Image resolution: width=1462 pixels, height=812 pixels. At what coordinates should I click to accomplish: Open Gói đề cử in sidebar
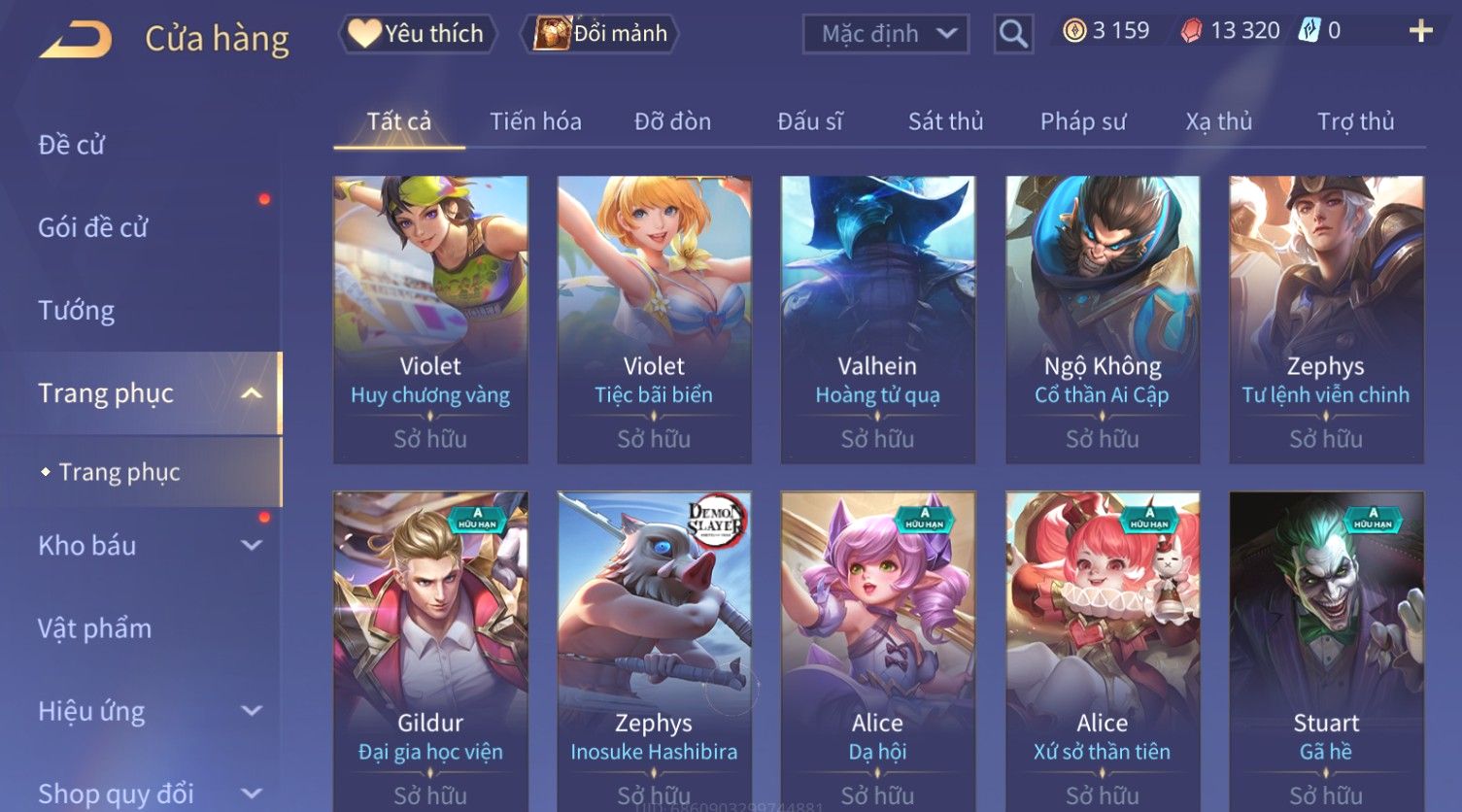pos(92,228)
